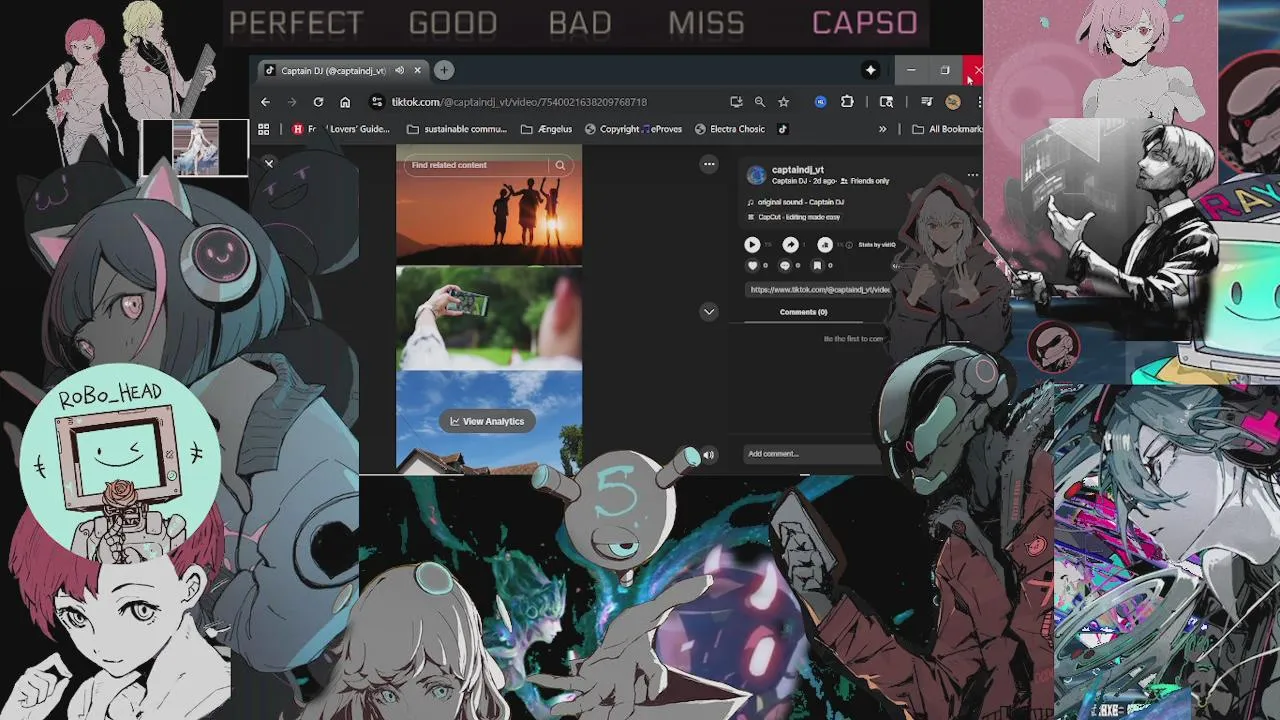Expand hidden bookmarks with double chevron
Image resolution: width=1280 pixels, height=720 pixels.
pos(882,129)
